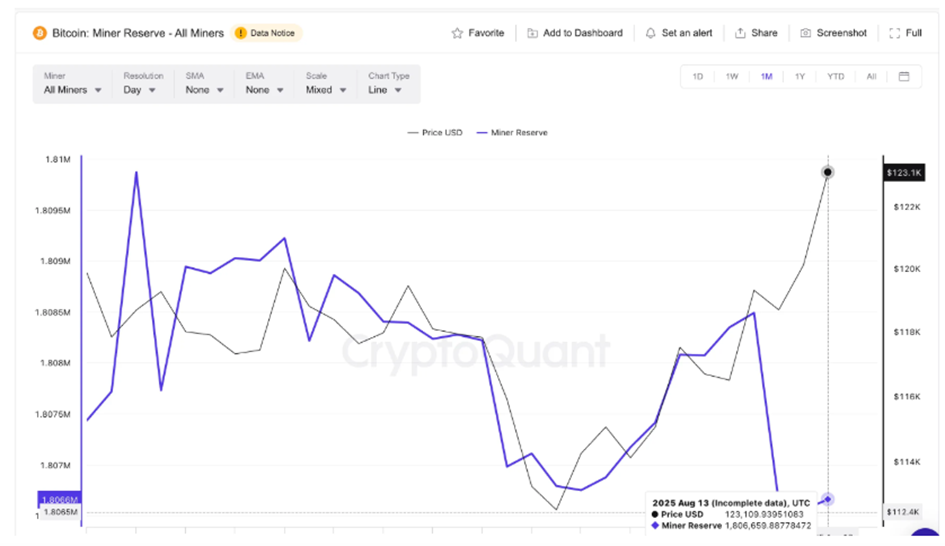945x546 pixels.
Task: Select the 1Y time range tab
Action: coord(800,77)
